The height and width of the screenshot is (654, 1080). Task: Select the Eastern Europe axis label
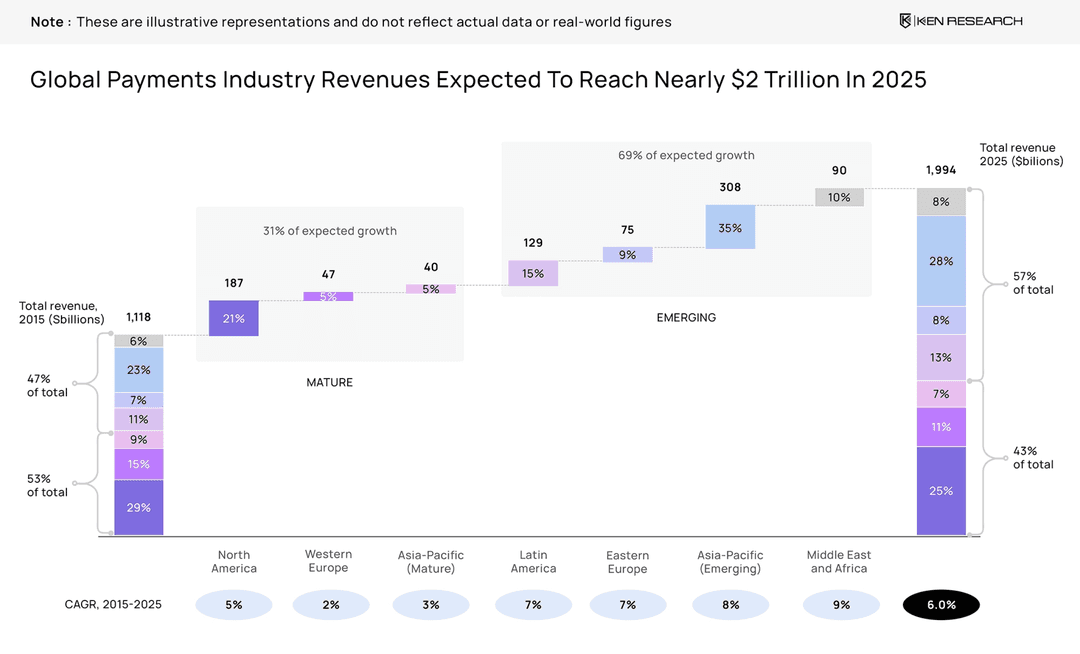pyautogui.click(x=627, y=560)
